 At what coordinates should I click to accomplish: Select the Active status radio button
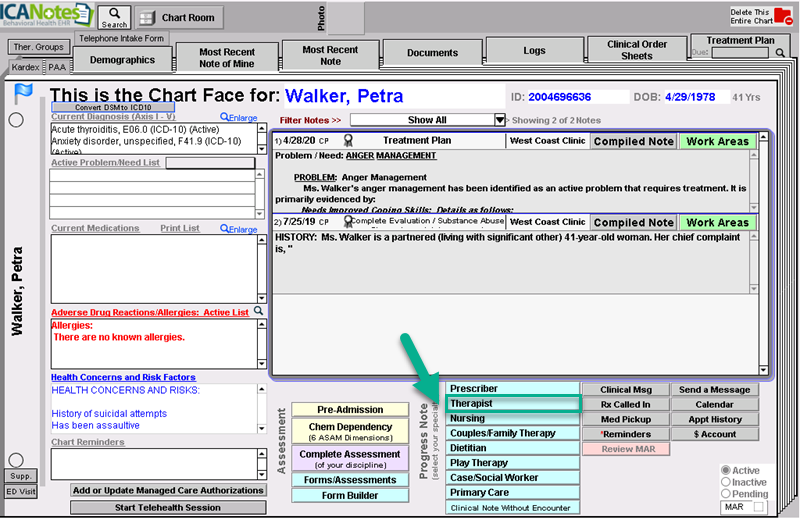726,470
